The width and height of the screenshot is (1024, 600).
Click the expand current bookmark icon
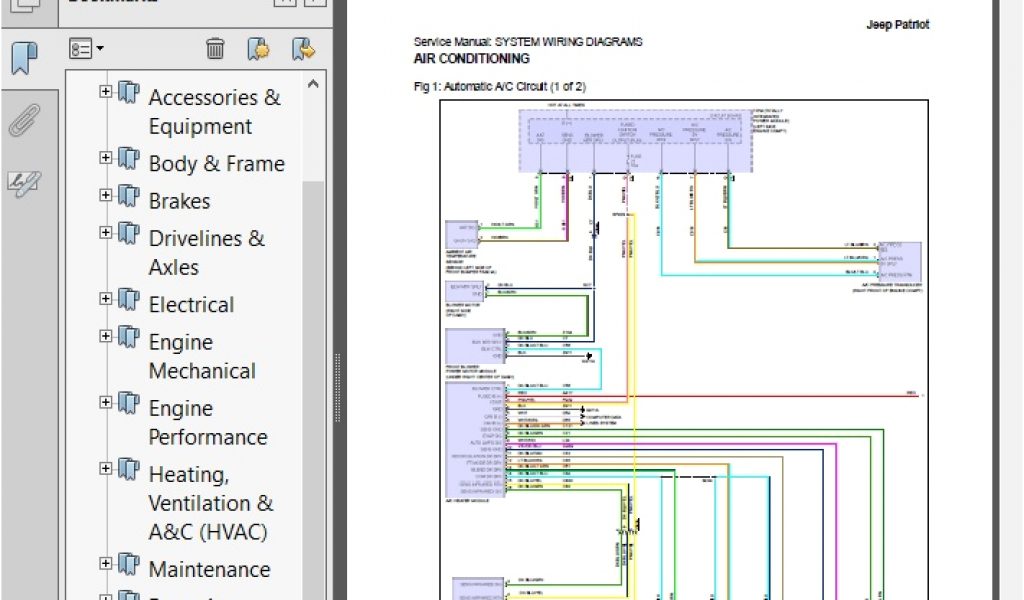click(x=302, y=48)
